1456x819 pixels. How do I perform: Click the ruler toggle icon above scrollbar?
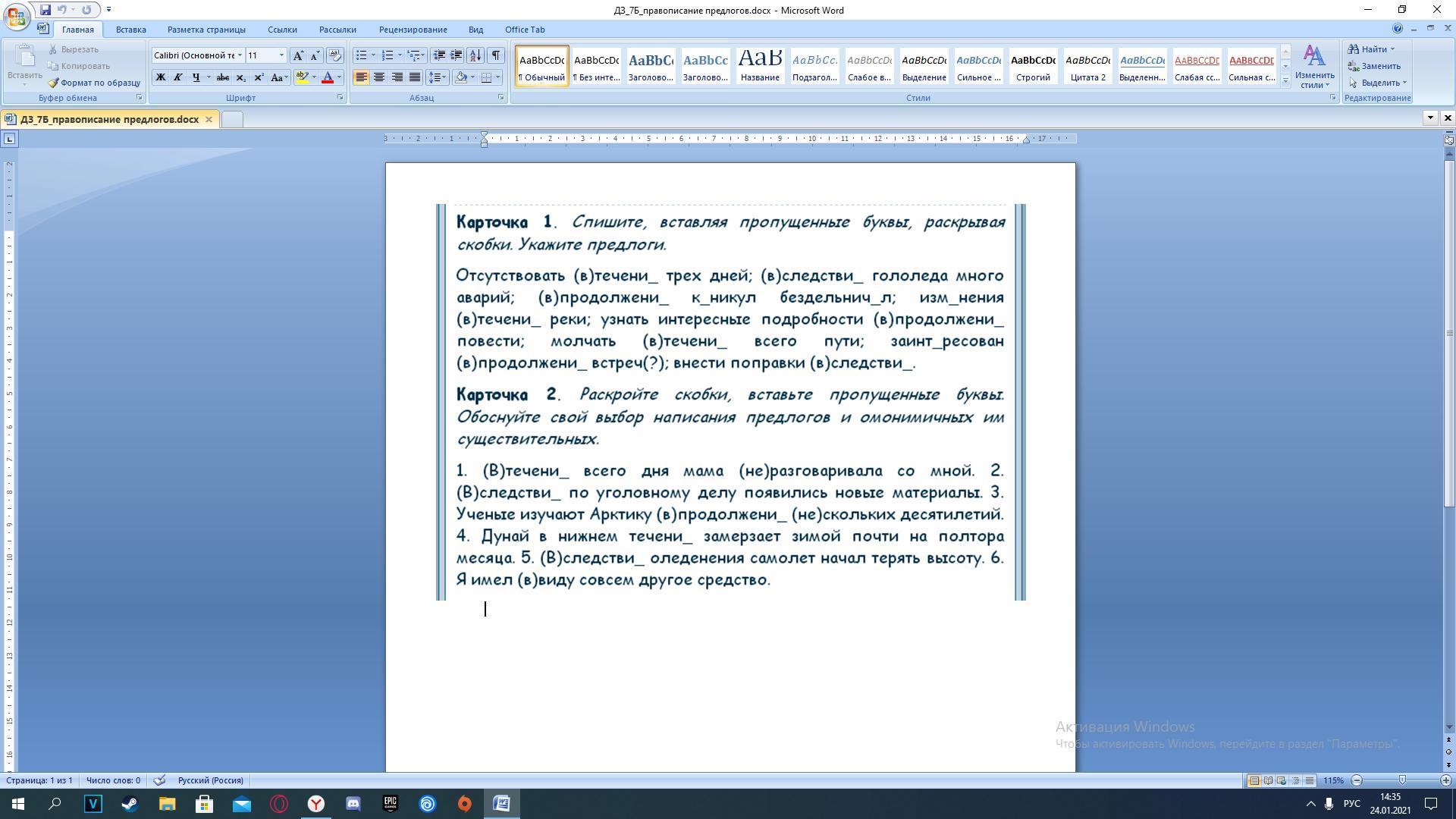(1448, 139)
